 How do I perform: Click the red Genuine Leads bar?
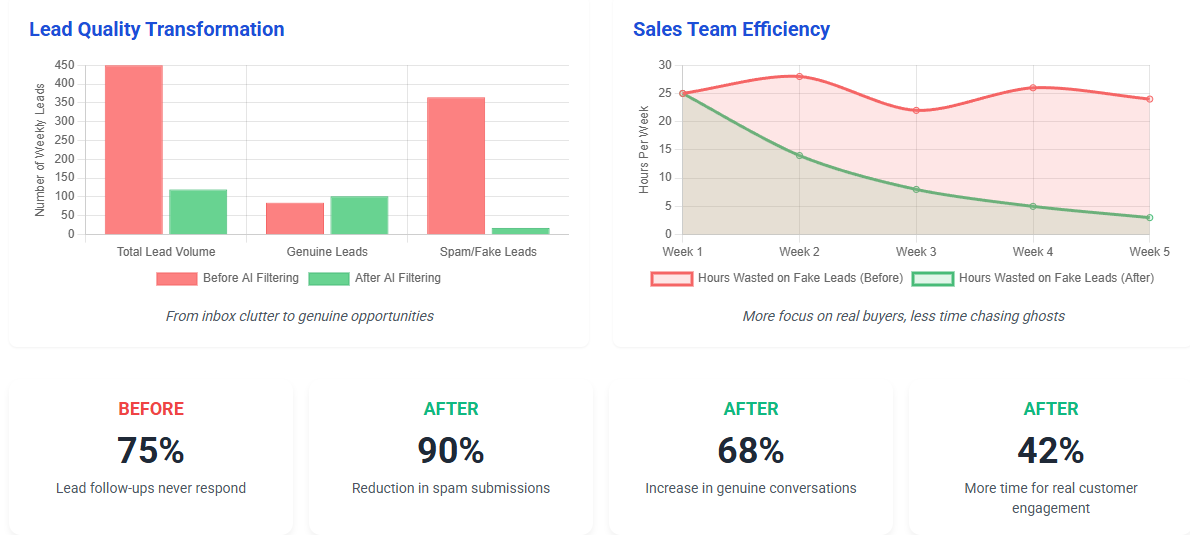click(295, 219)
